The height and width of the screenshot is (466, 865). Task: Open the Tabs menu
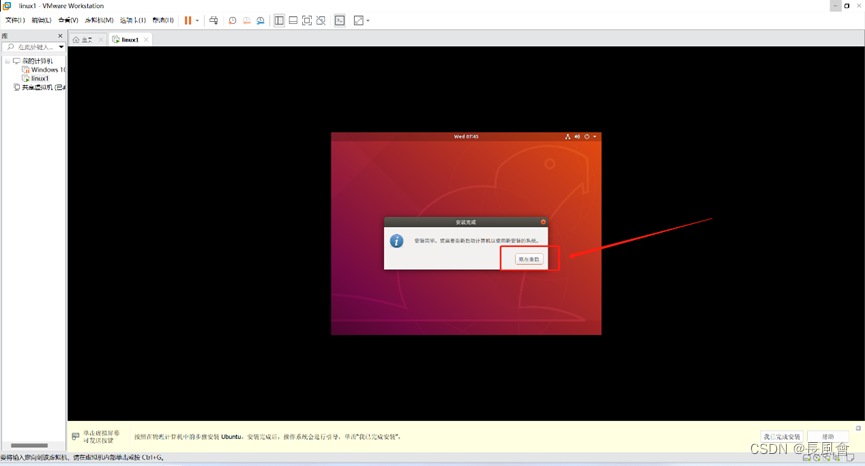click(133, 20)
